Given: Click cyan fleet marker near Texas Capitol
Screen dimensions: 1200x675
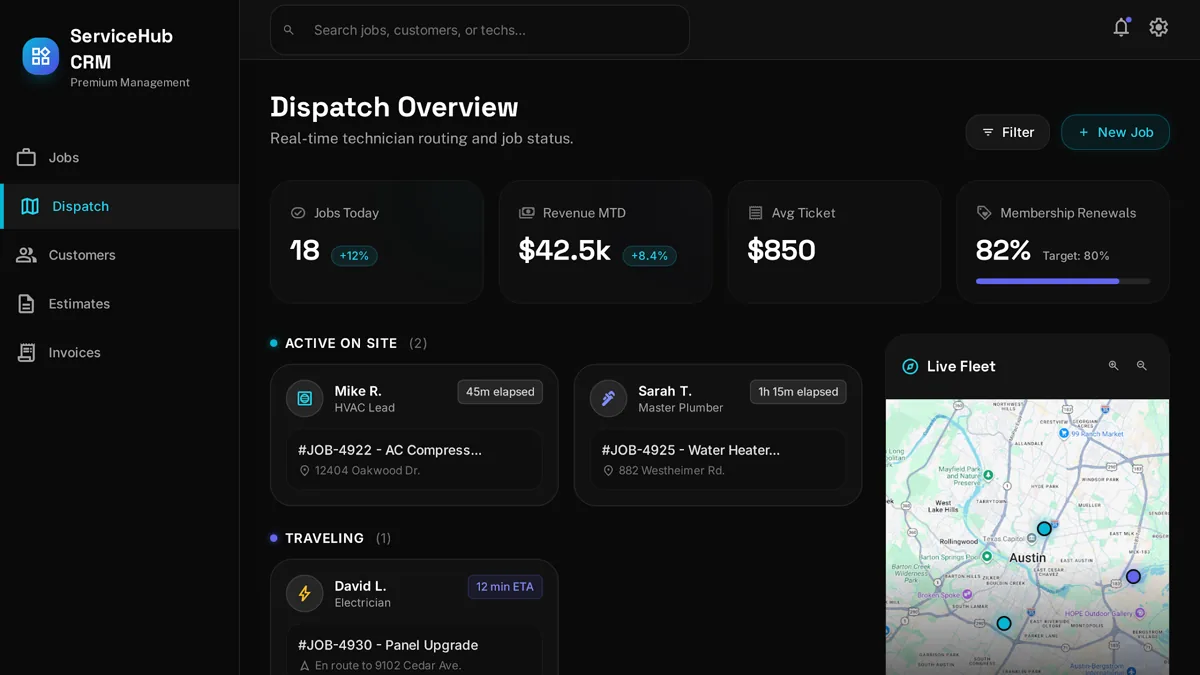Looking at the screenshot, I should [x=1044, y=528].
